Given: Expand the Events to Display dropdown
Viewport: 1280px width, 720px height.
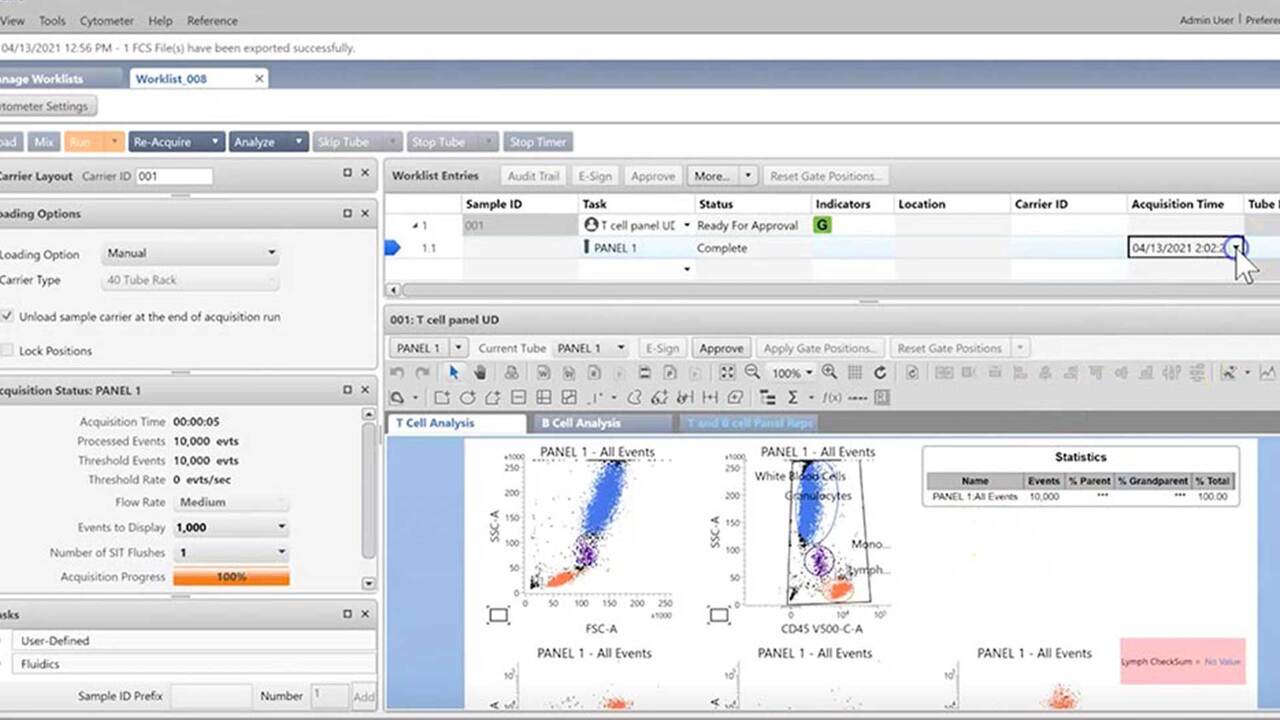Looking at the screenshot, I should 230,527.
